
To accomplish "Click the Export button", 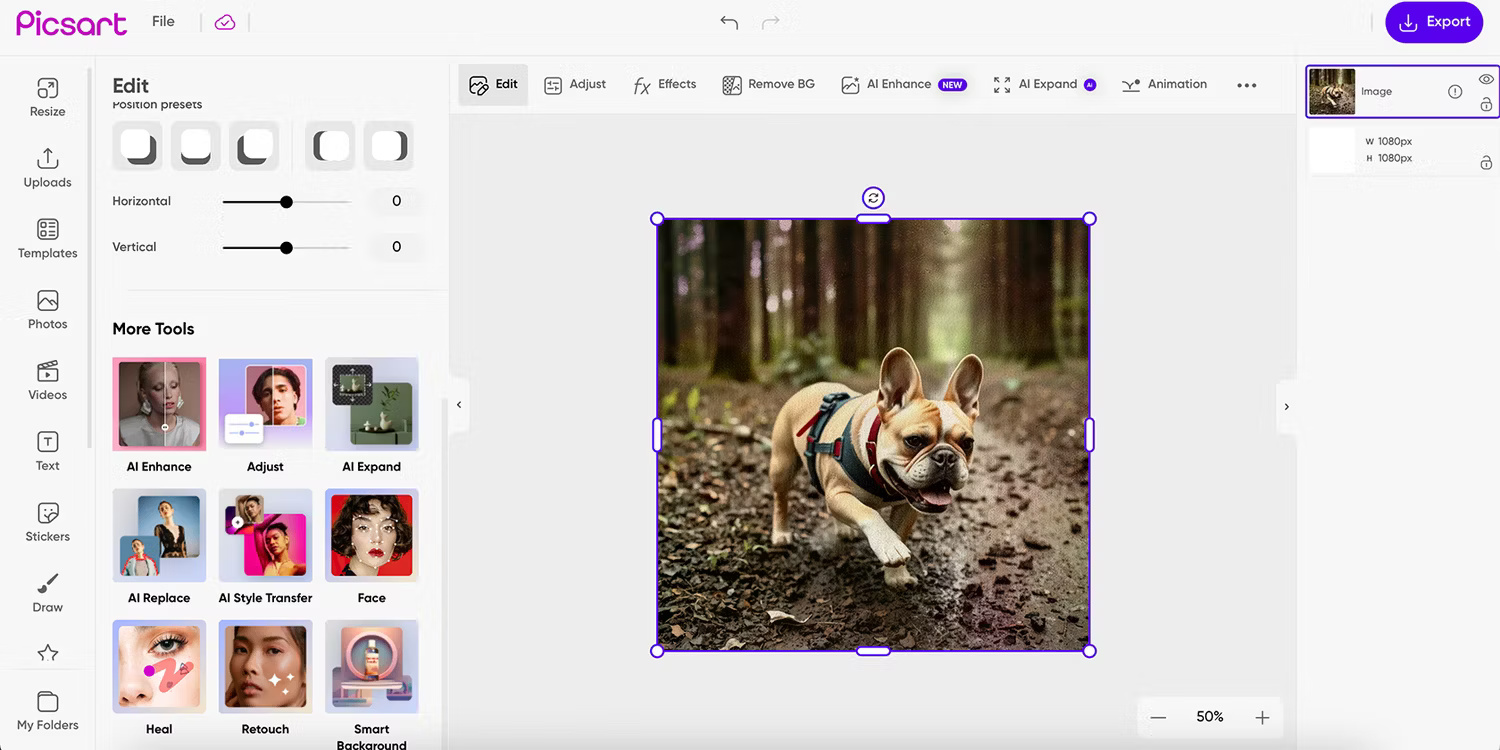I will (1434, 21).
